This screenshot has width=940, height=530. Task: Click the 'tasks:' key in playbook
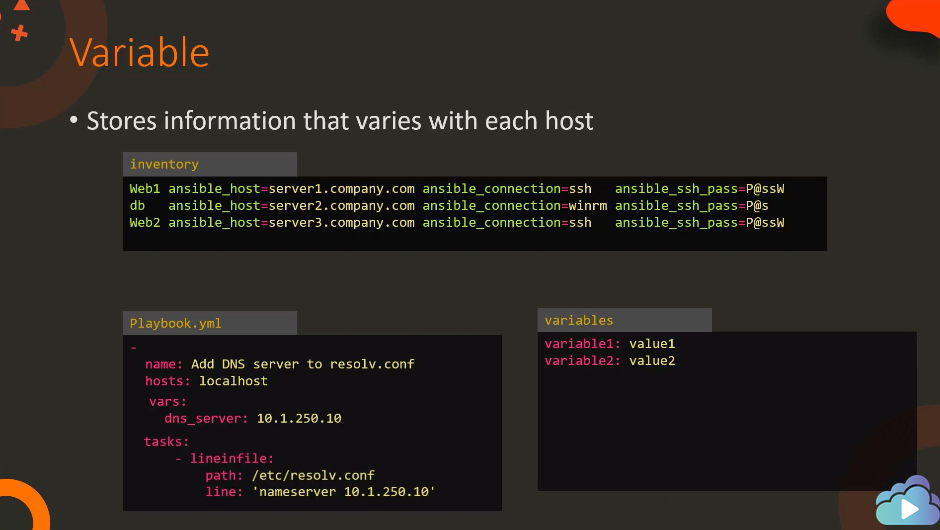(167, 441)
